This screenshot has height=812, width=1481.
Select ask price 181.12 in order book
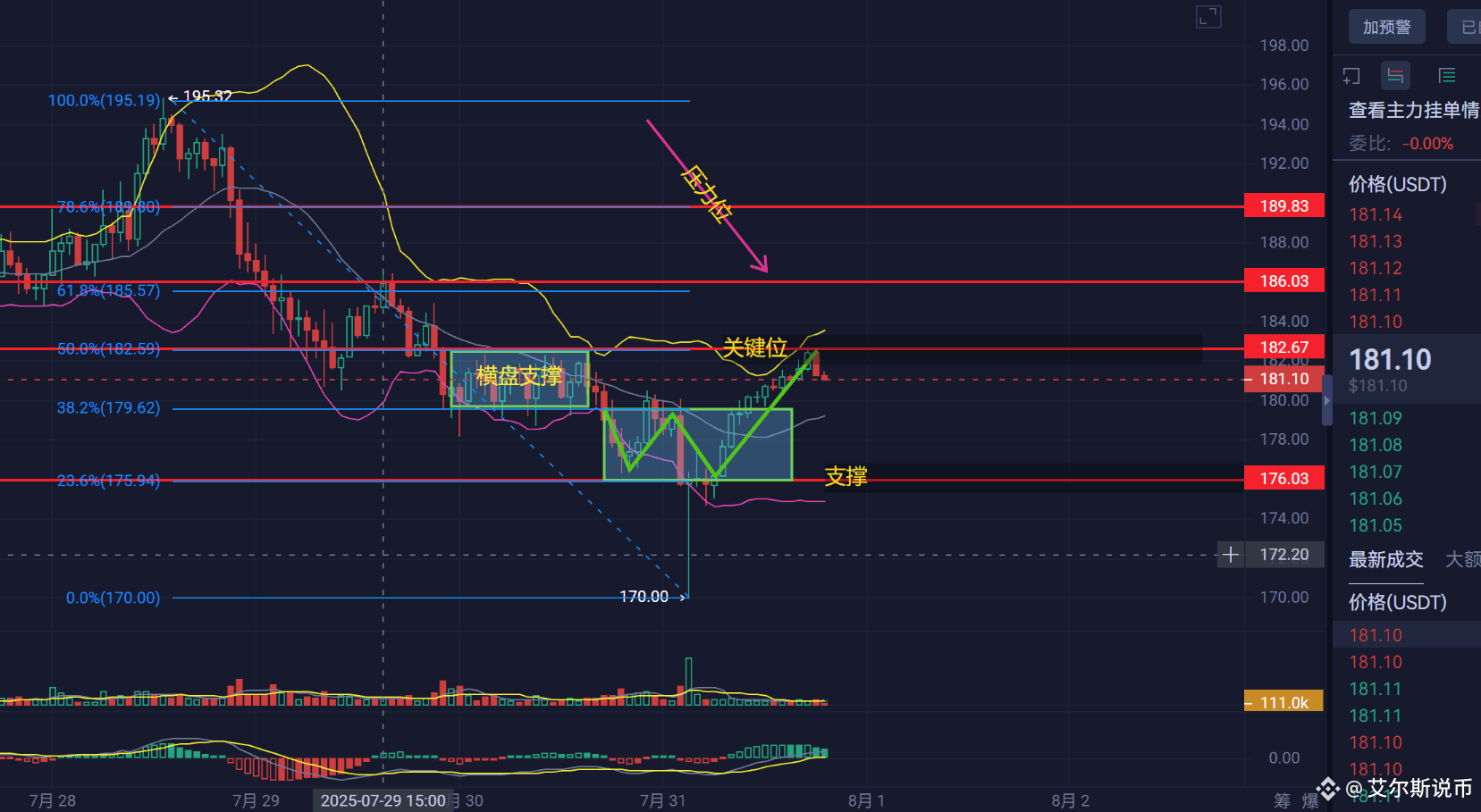tap(1376, 268)
